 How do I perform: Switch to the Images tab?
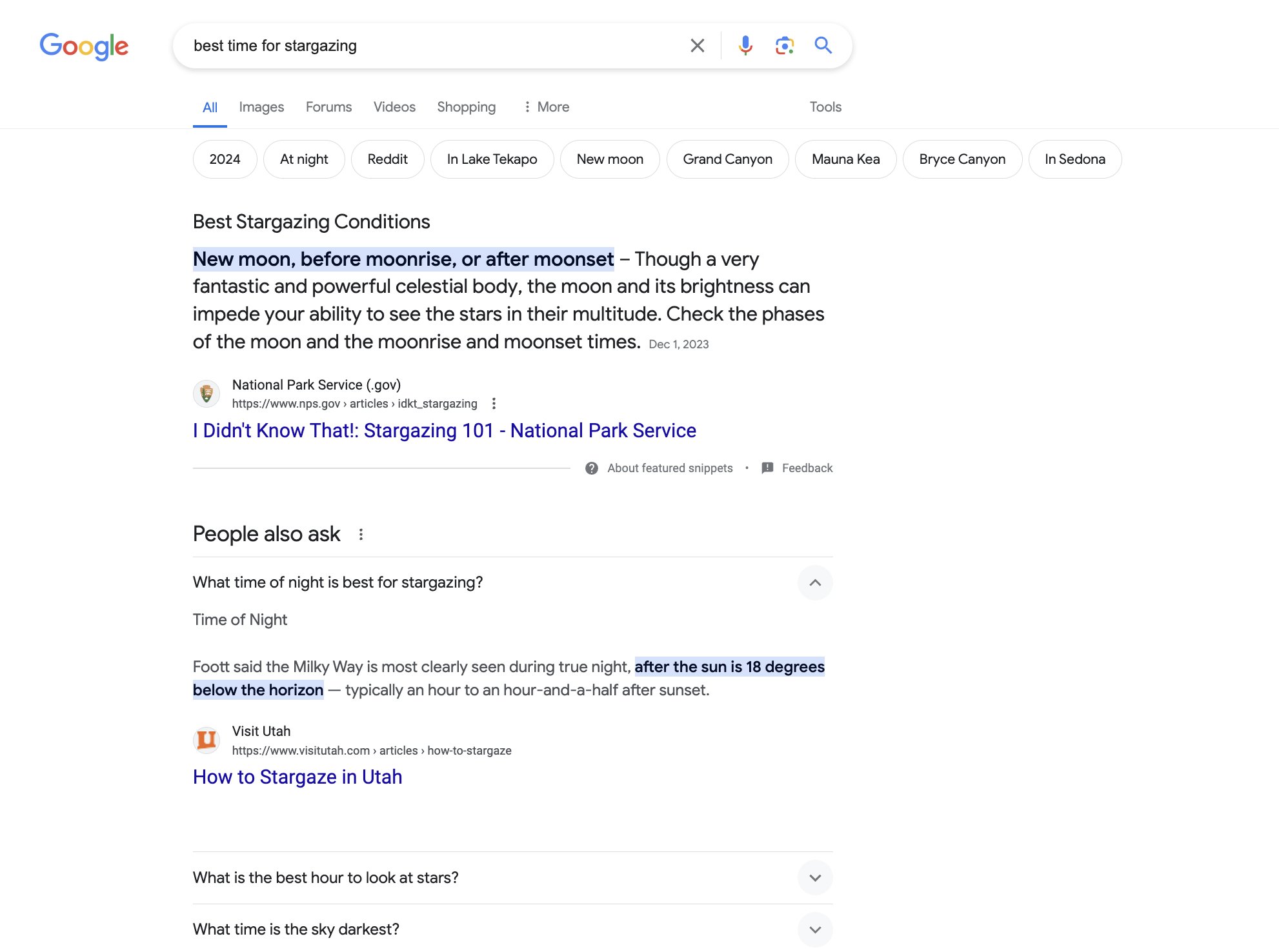pyautogui.click(x=261, y=107)
